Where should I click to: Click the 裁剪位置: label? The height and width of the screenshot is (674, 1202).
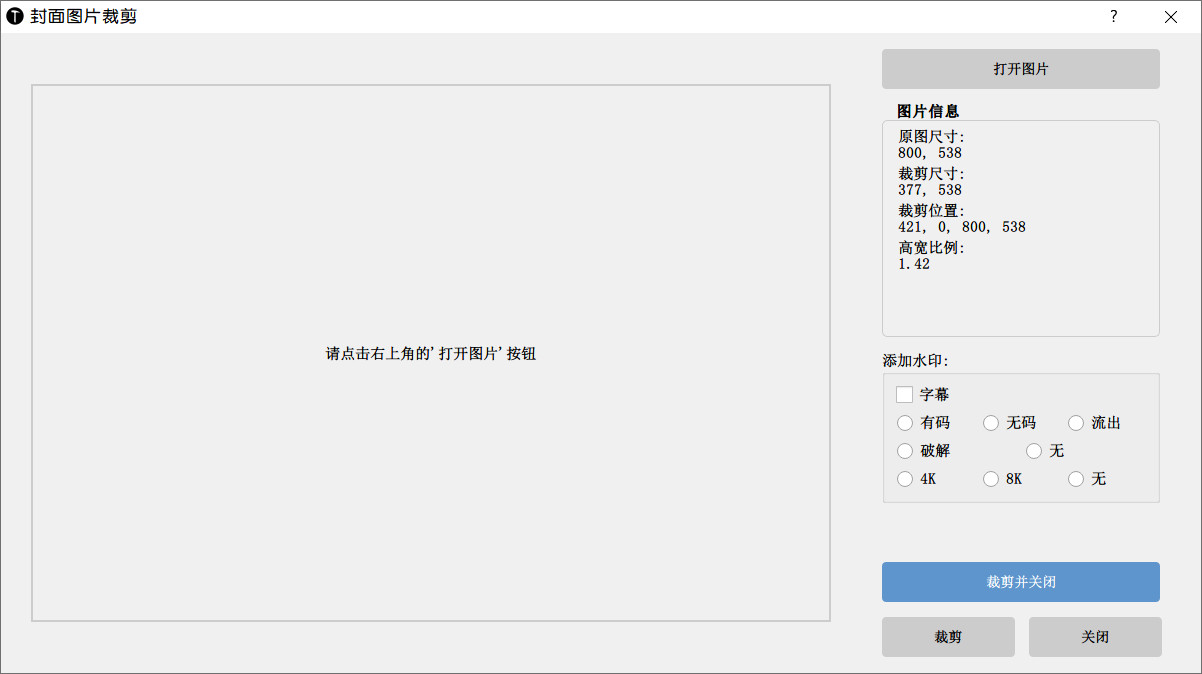click(x=931, y=211)
